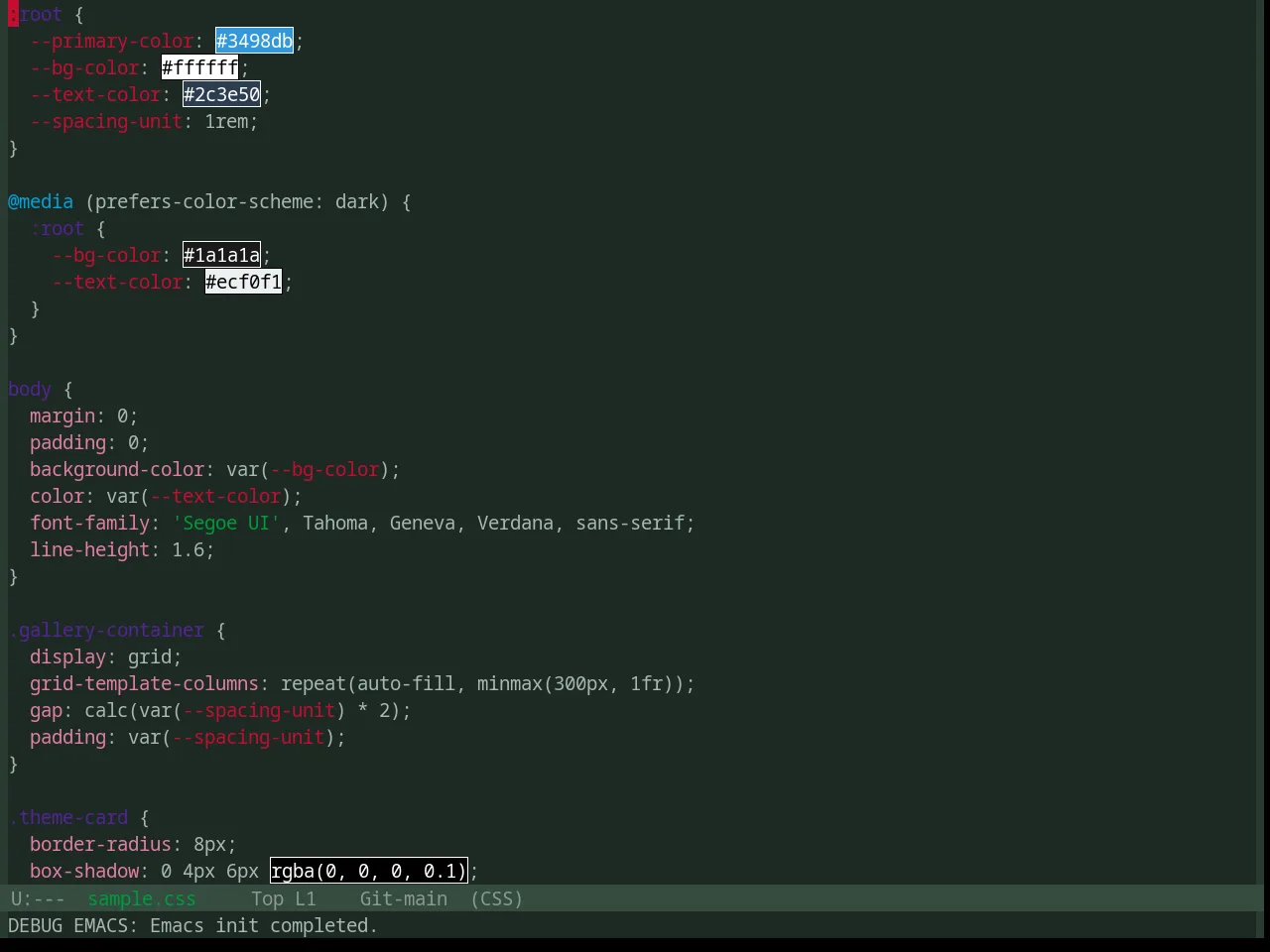Viewport: 1270px width, 952px height.
Task: Click the rgba(0, 0, 0, 0.1) color value
Action: [368, 871]
